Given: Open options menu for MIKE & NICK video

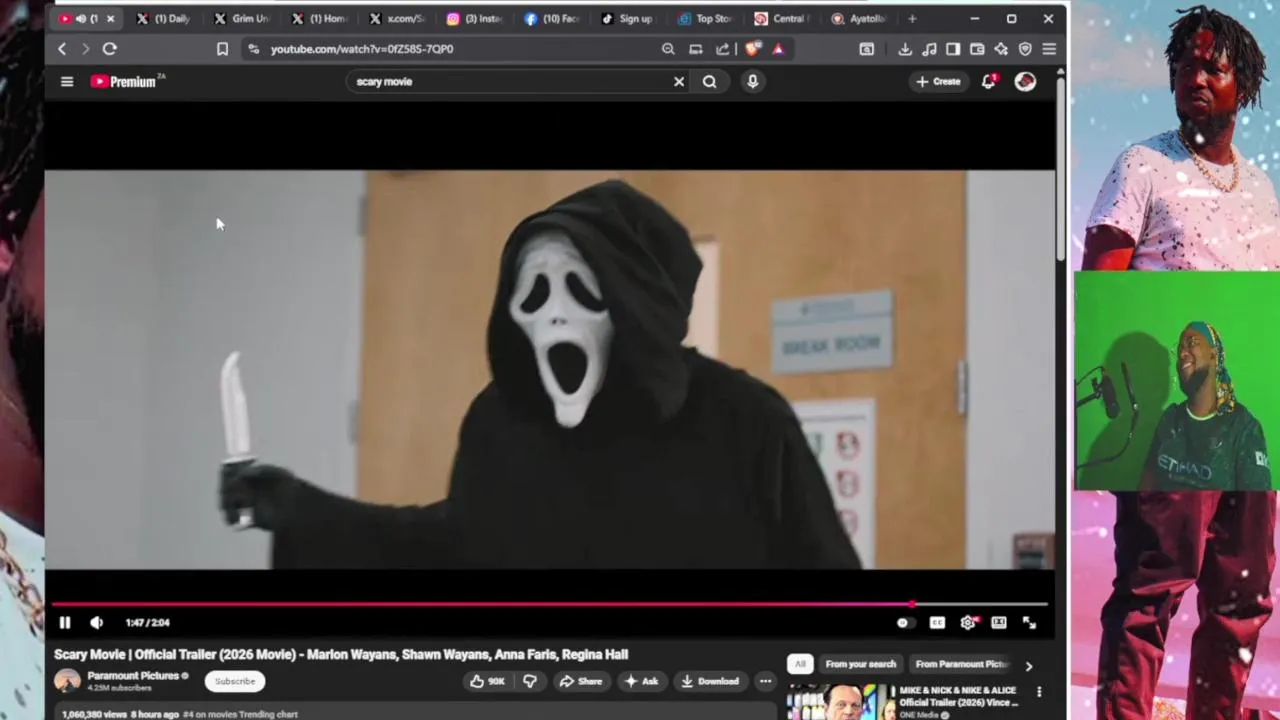Looking at the screenshot, I should 1039,692.
